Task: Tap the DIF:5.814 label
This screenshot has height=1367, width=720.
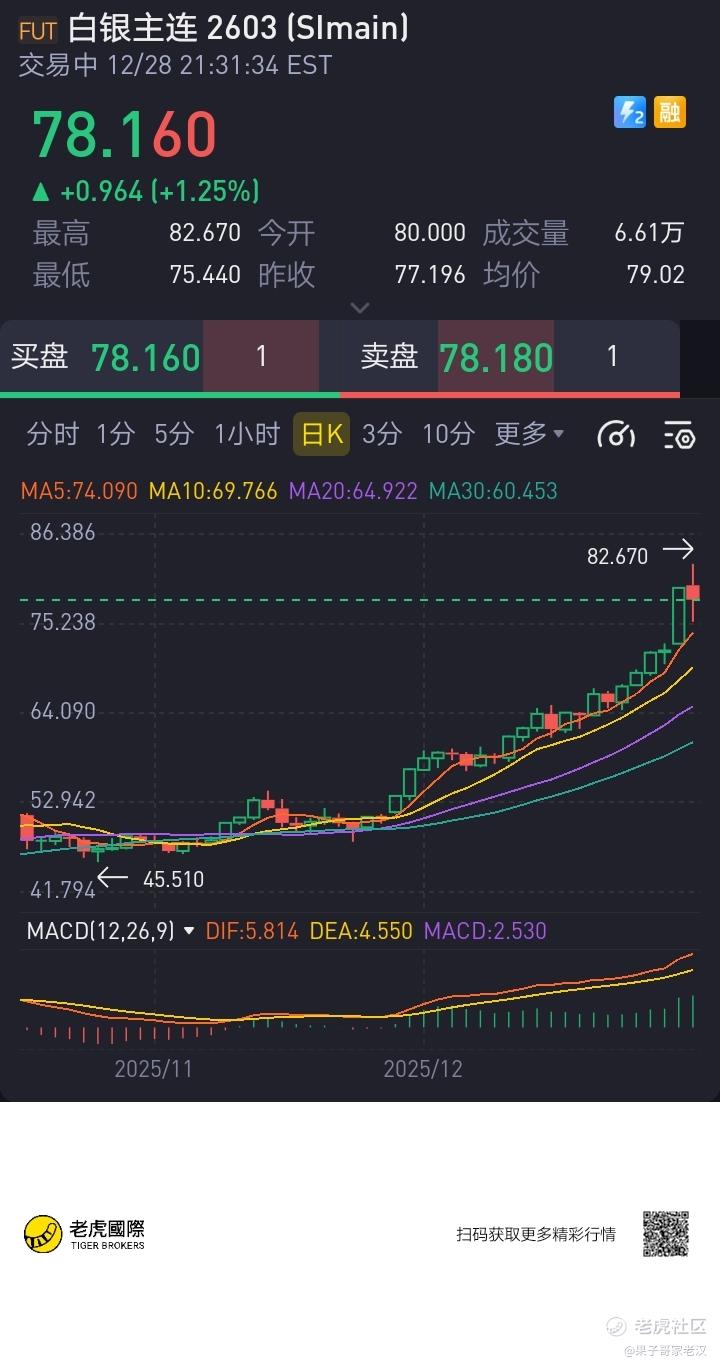Action: point(252,931)
